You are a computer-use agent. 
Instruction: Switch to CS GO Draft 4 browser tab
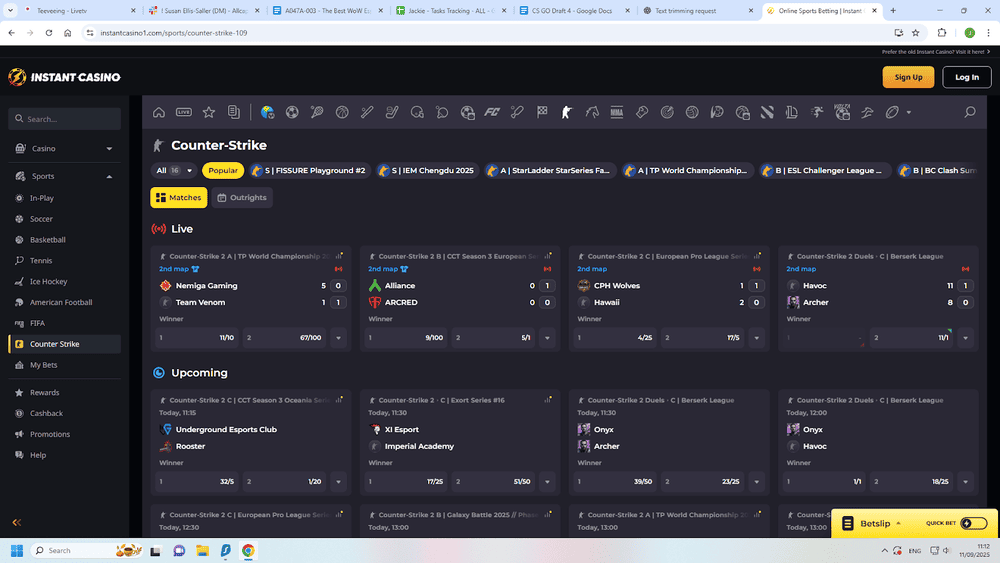click(574, 11)
